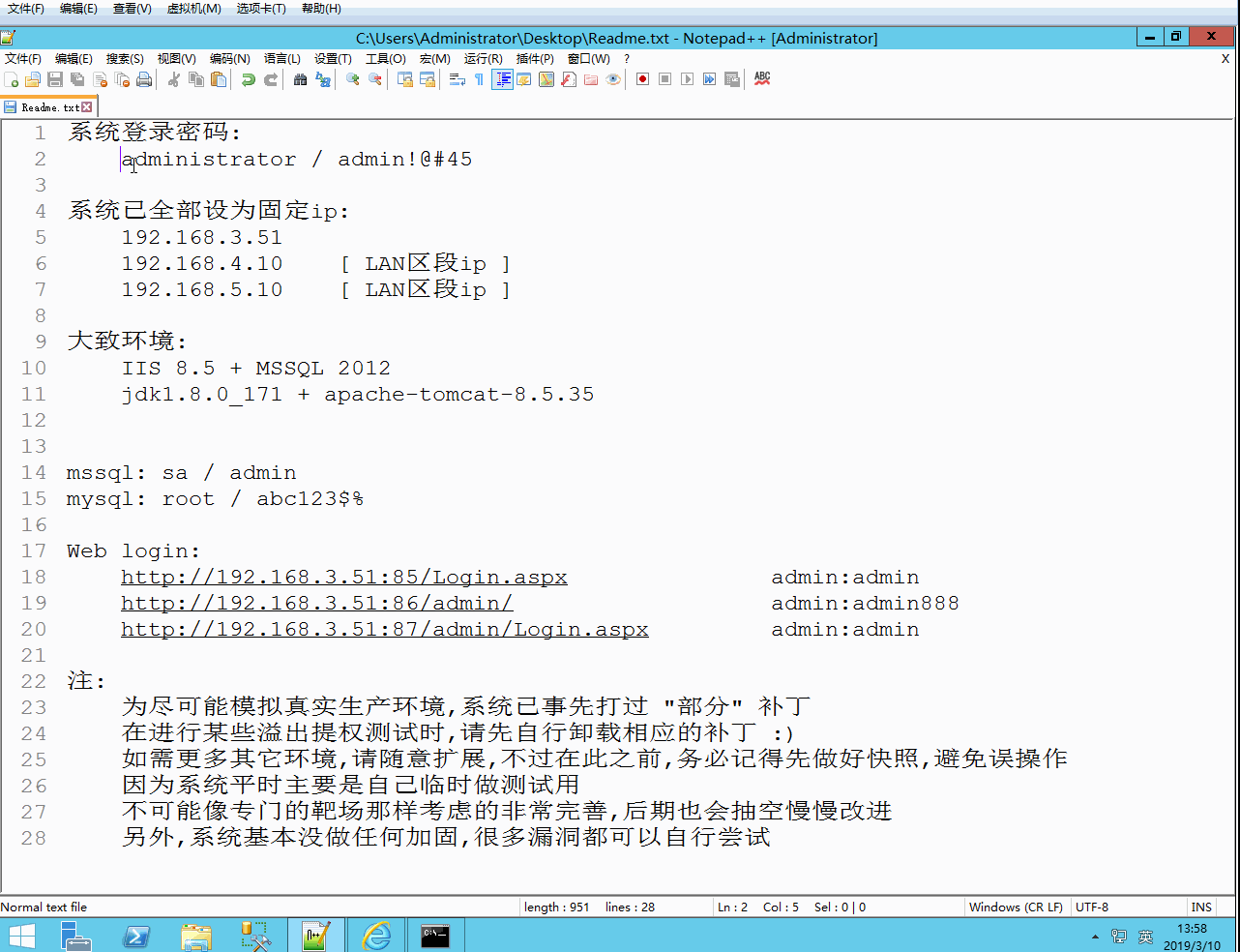Click the New file toolbar icon
The width and height of the screenshot is (1240, 952).
11,79
